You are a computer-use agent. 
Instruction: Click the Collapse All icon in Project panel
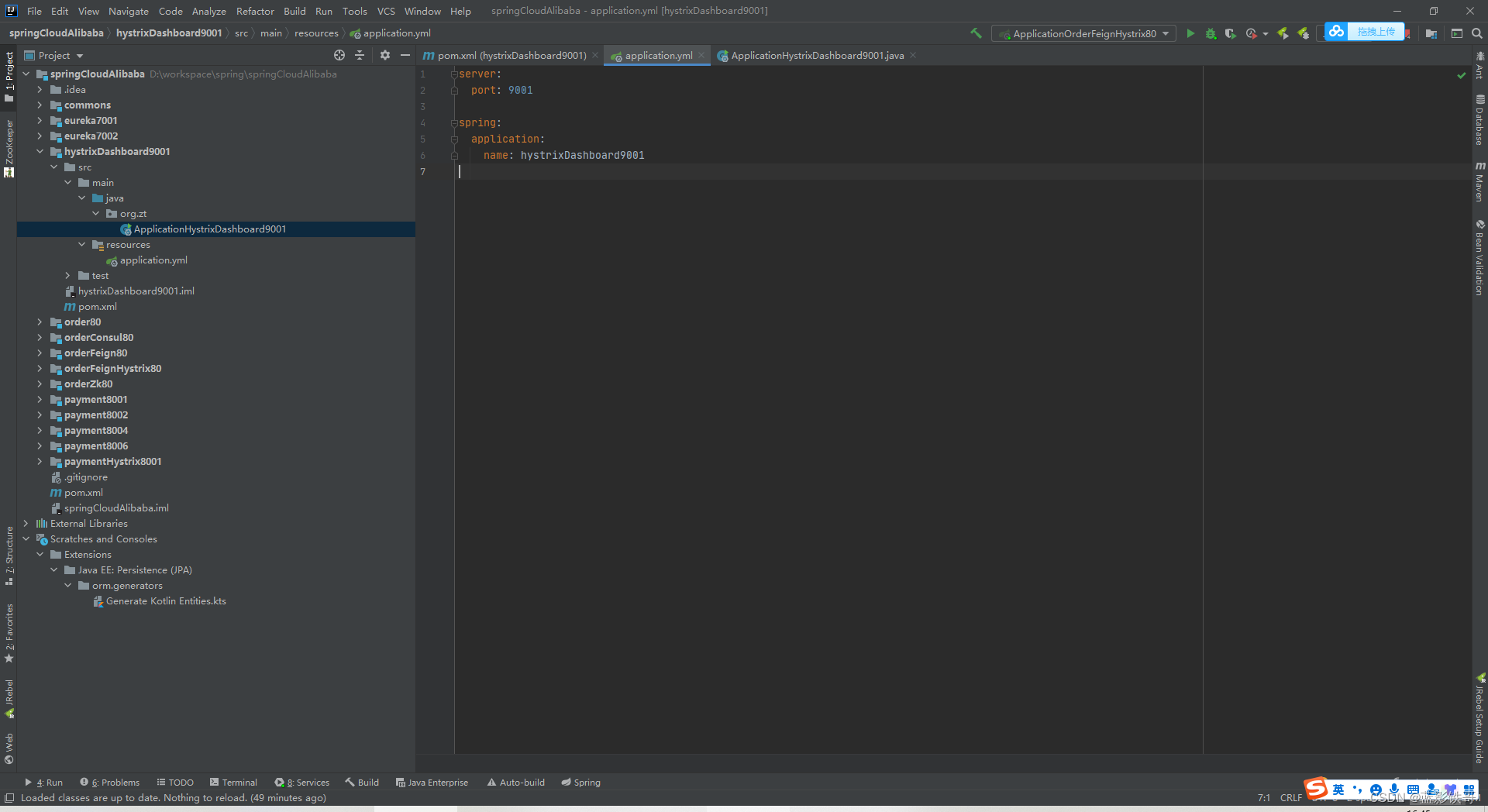pos(360,55)
